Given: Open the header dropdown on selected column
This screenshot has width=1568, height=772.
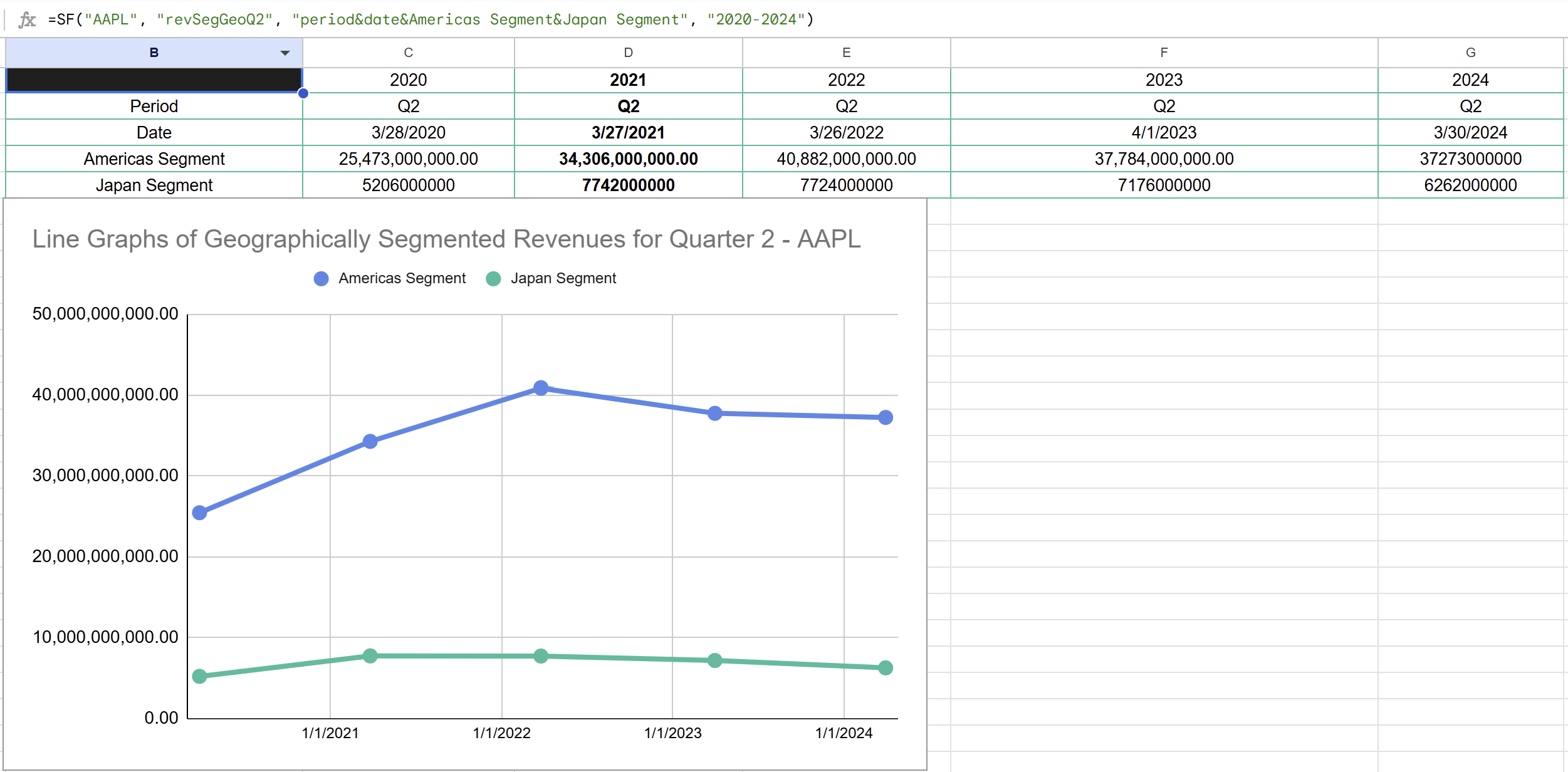Looking at the screenshot, I should point(286,53).
